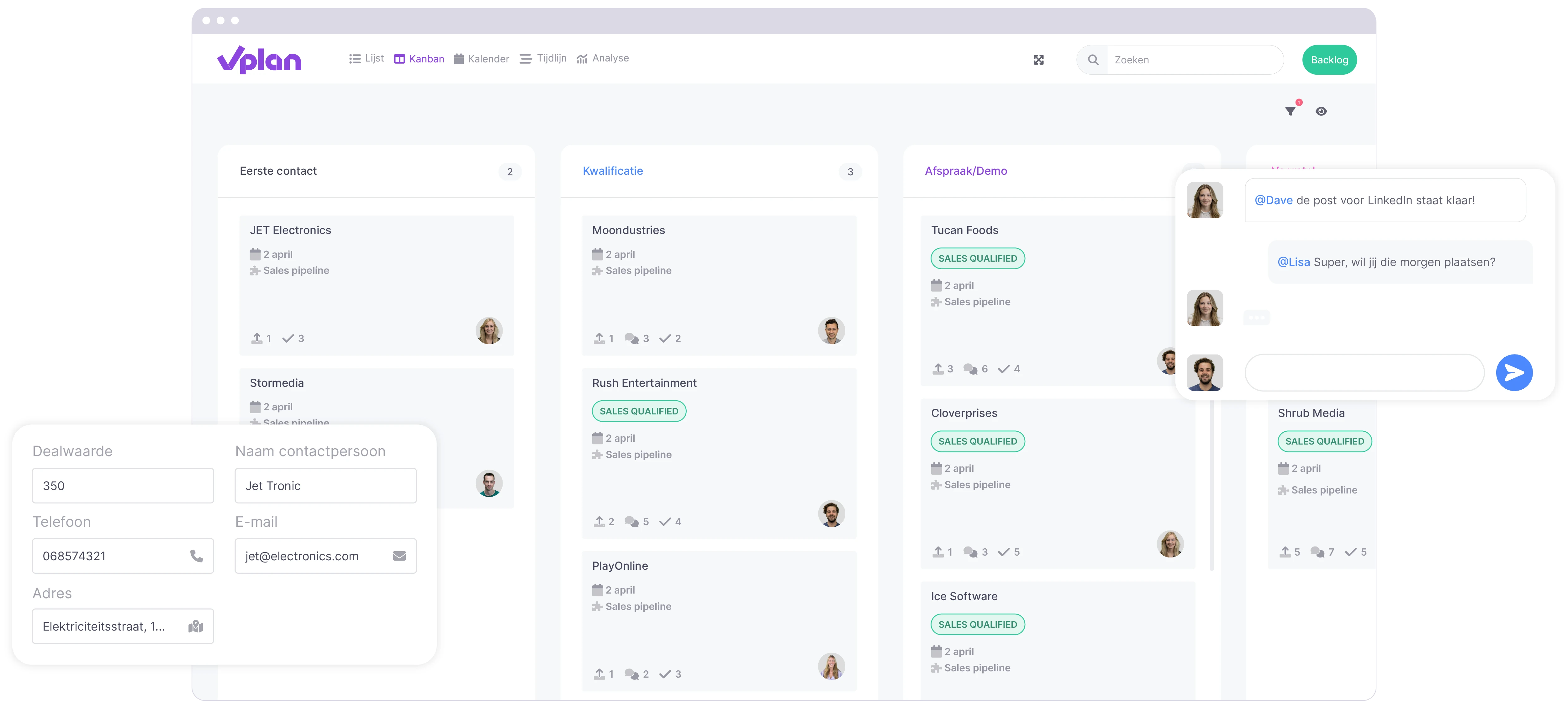Open the filter funnel icon
Image resolution: width=1568 pixels, height=709 pixels.
pos(1290,111)
